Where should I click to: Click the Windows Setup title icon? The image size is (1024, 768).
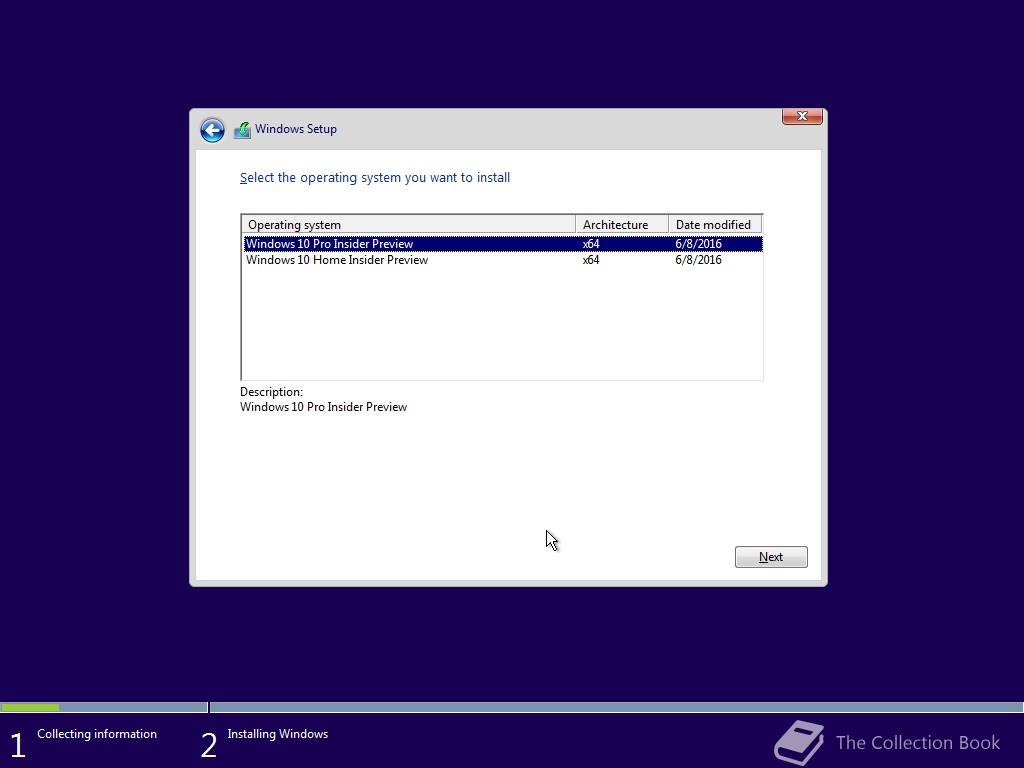coord(242,130)
